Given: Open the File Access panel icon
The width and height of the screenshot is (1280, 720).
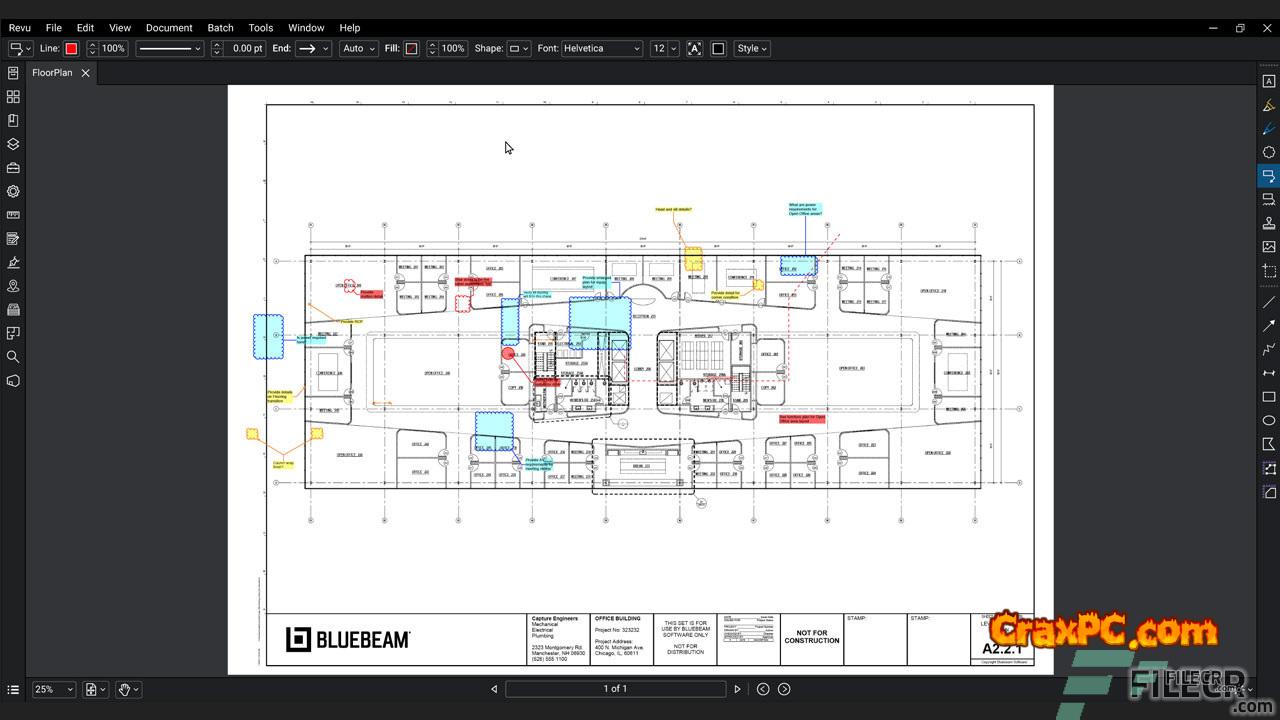Looking at the screenshot, I should pos(13,73).
